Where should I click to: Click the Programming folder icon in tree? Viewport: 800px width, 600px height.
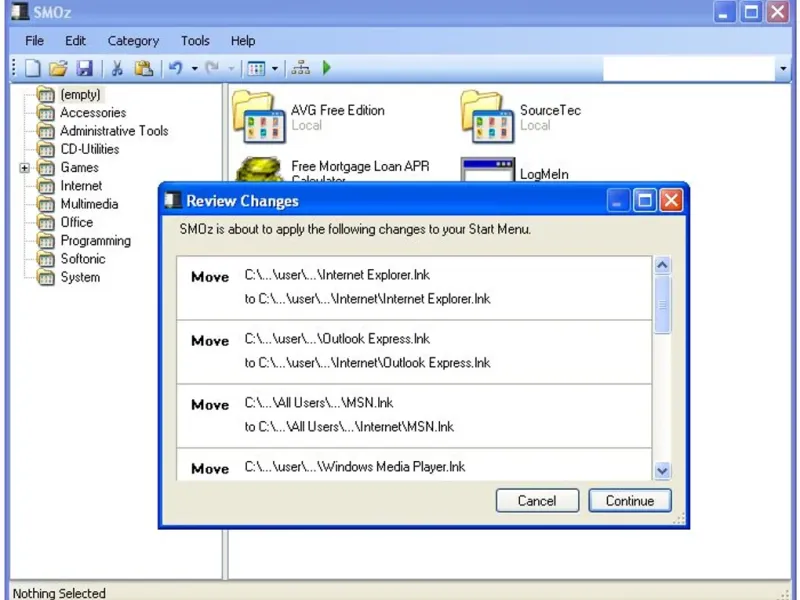tap(46, 241)
